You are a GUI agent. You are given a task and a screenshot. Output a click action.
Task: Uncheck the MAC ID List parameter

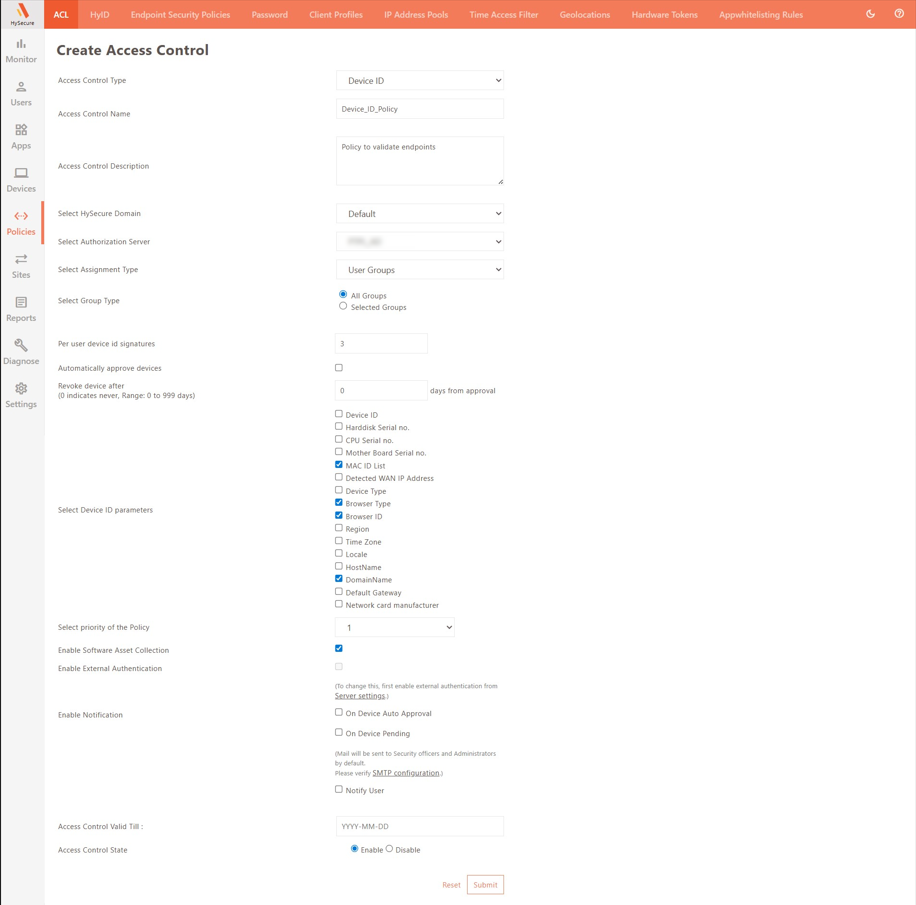[x=339, y=465]
